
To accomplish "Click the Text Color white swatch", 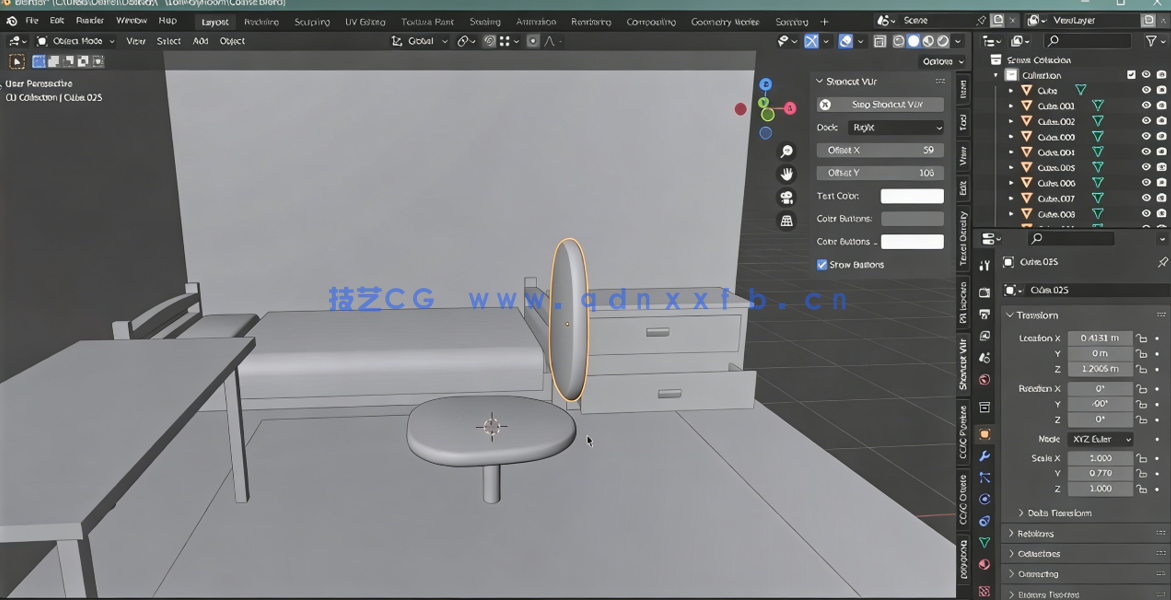I will [x=911, y=196].
